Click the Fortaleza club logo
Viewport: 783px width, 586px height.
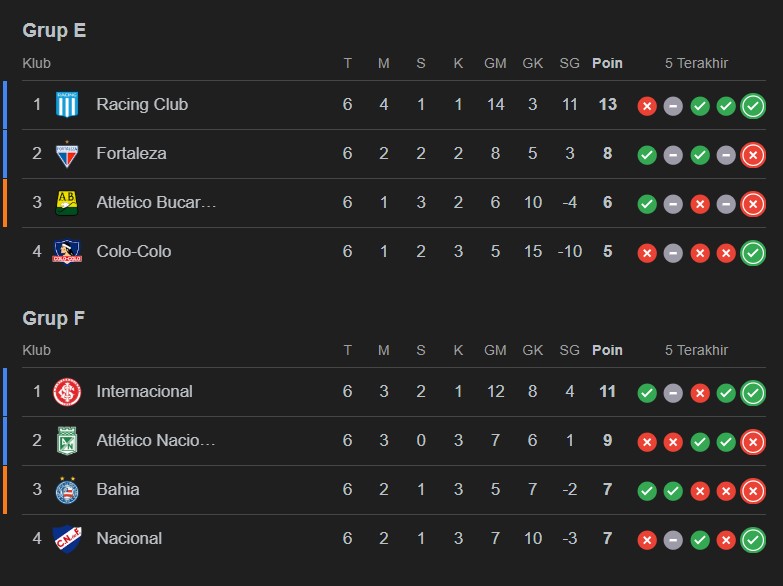(x=67, y=154)
